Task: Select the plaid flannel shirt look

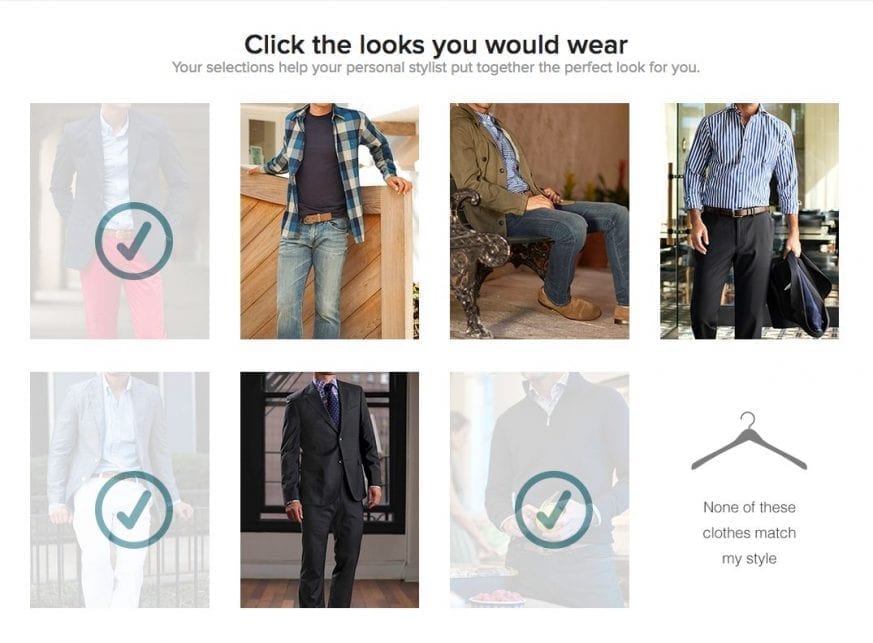Action: click(x=330, y=221)
